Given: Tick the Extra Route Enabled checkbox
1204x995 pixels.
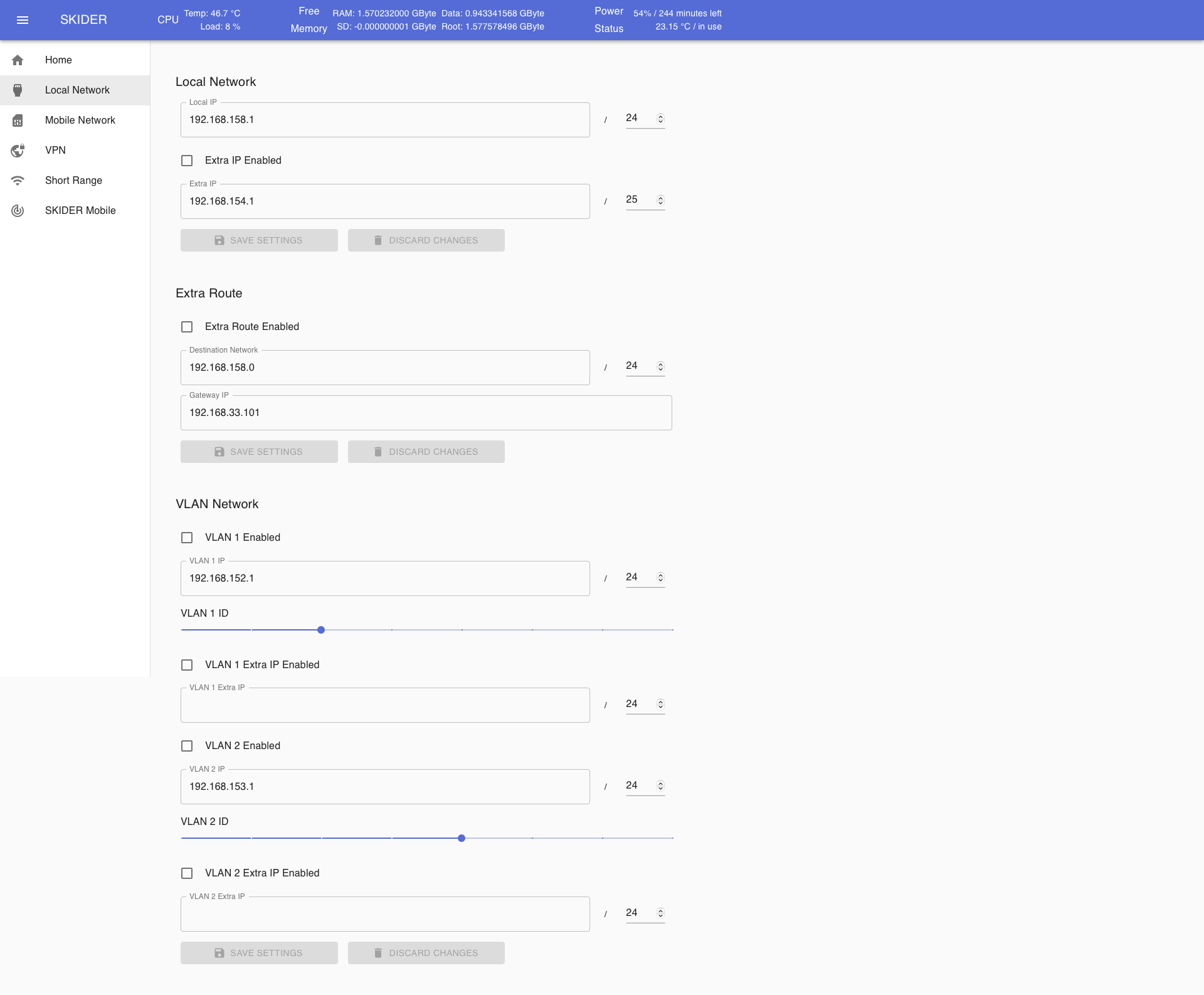Looking at the screenshot, I should [187, 327].
